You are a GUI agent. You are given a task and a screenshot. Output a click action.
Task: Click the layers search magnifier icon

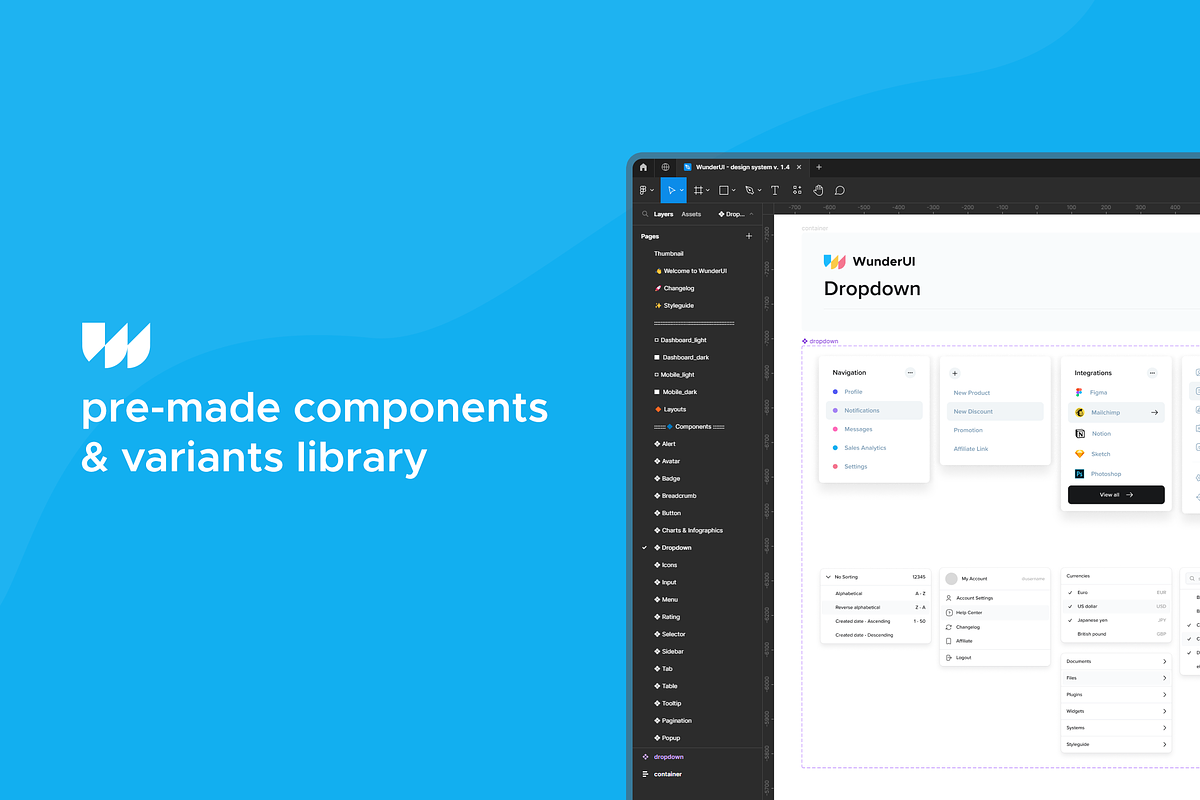[645, 214]
